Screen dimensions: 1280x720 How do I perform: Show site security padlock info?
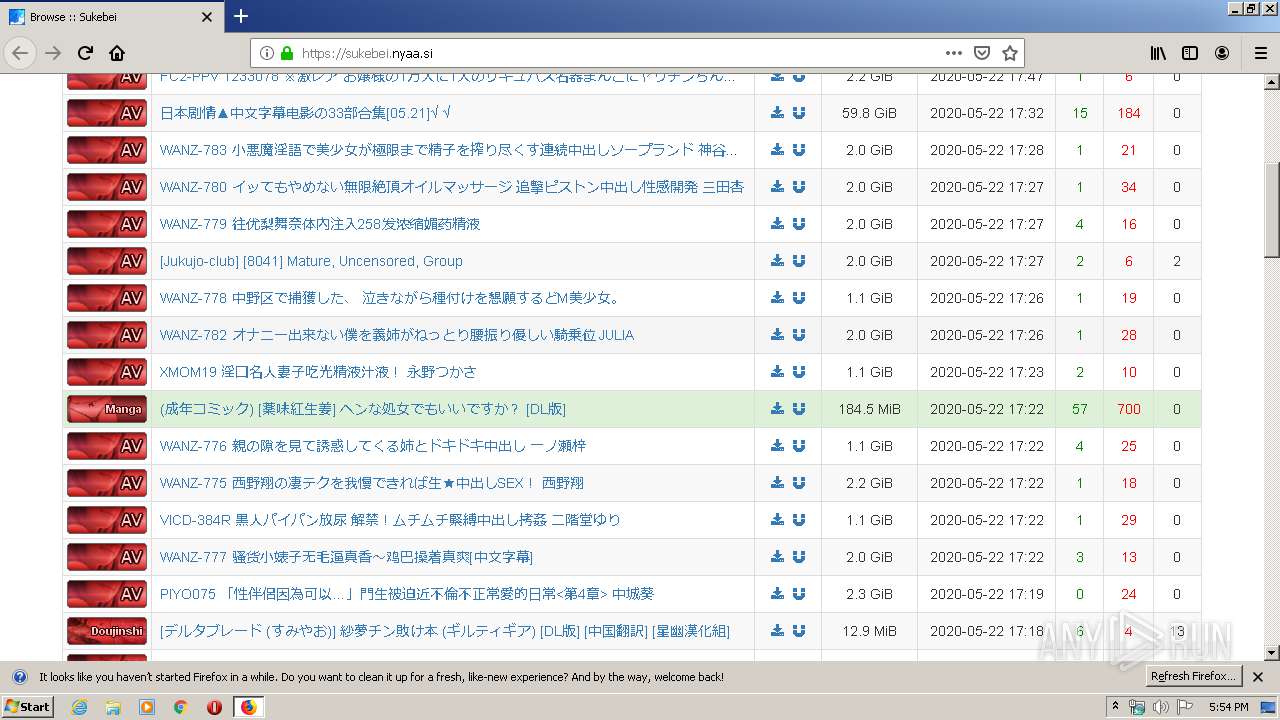coord(287,53)
